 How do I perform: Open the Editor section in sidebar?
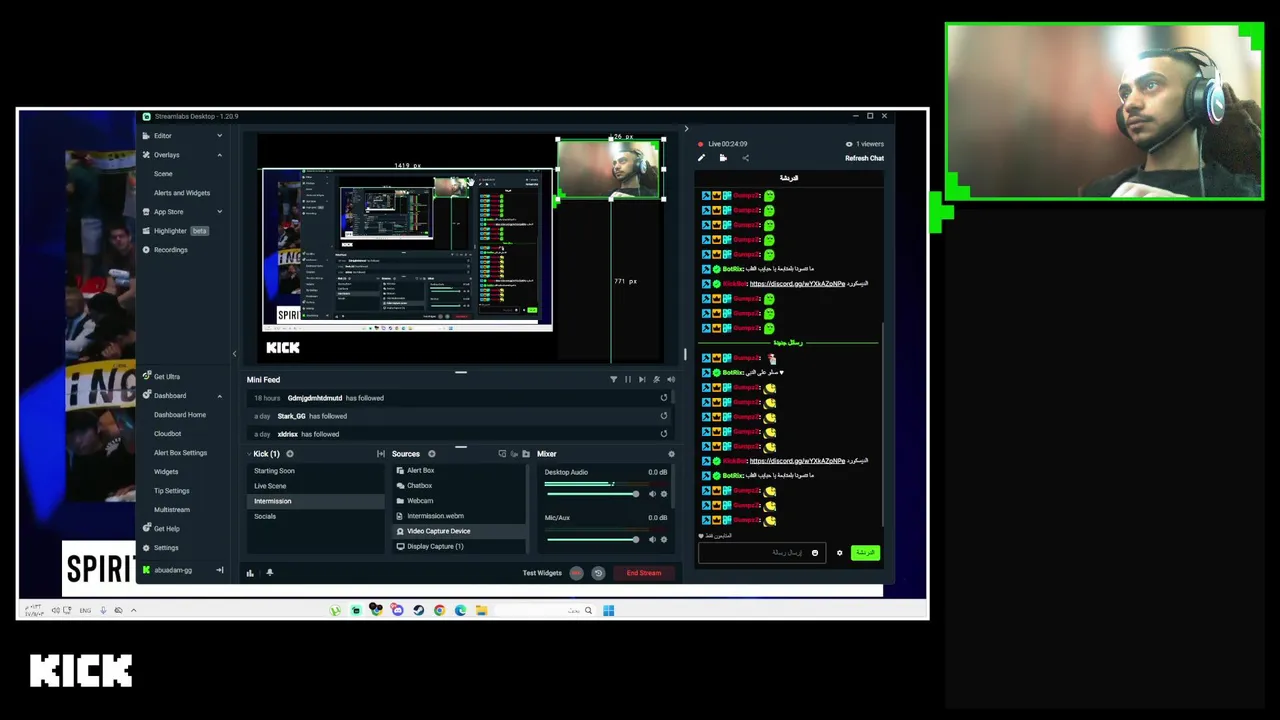click(162, 136)
